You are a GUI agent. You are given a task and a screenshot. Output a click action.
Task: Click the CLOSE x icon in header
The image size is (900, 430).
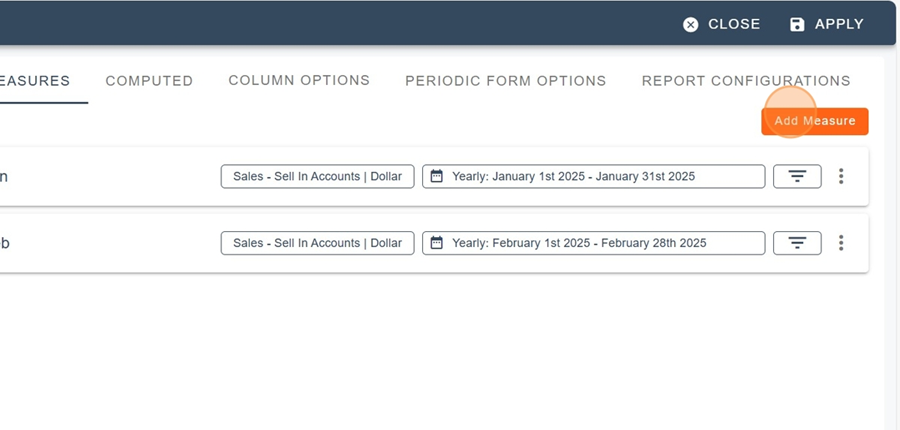690,25
